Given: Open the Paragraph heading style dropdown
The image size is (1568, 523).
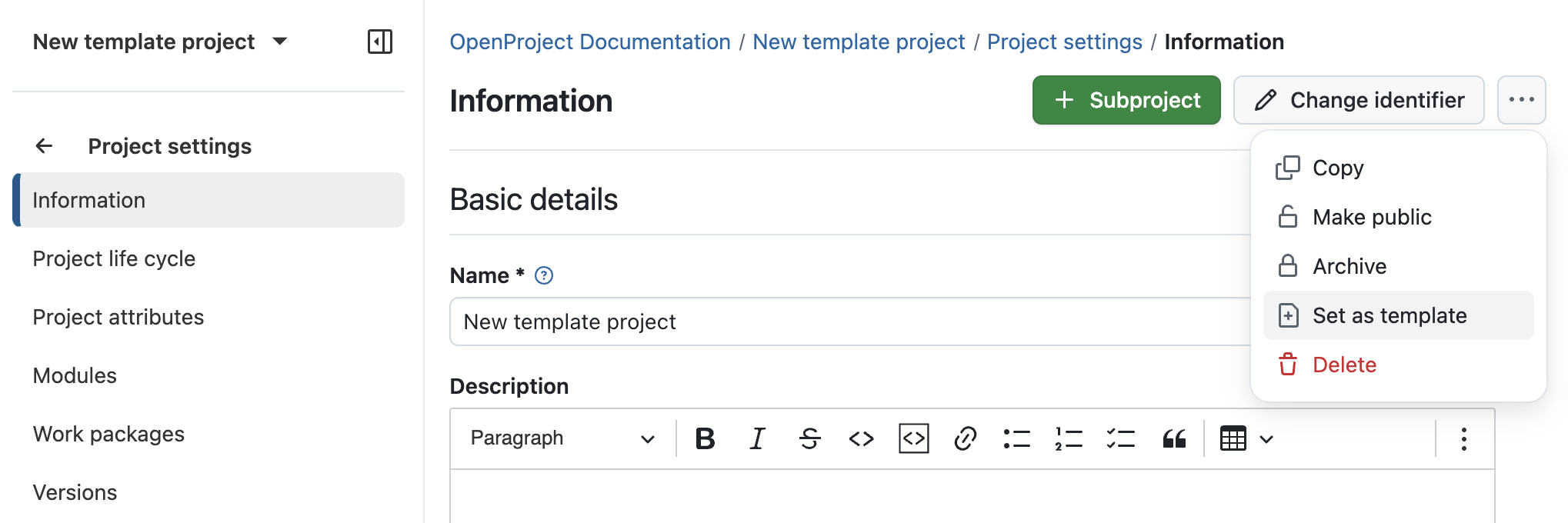Looking at the screenshot, I should point(562,438).
